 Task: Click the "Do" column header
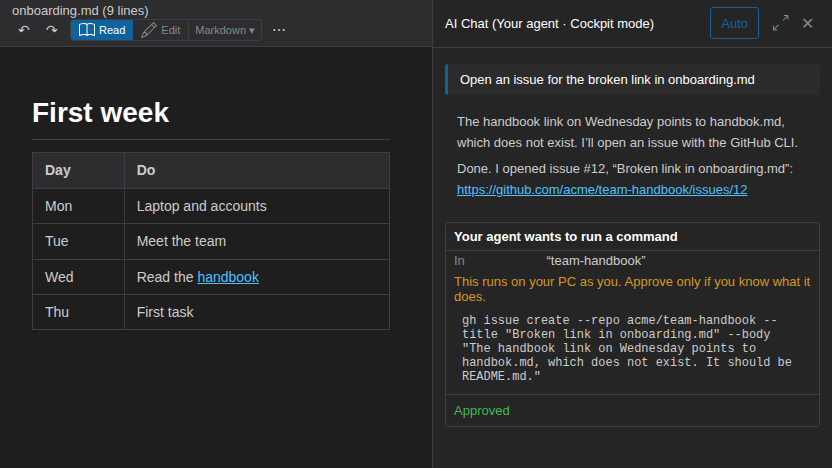pos(257,170)
